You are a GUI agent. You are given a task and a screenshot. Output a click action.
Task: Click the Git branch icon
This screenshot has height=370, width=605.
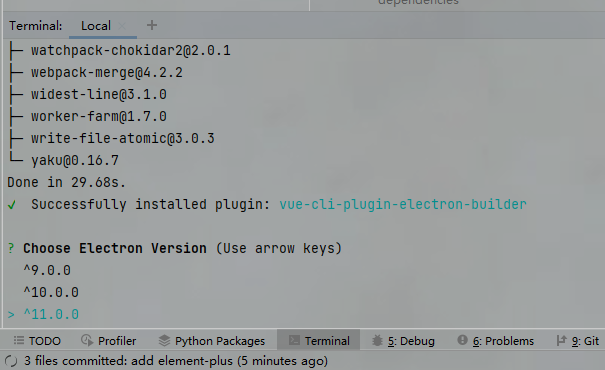coord(561,340)
